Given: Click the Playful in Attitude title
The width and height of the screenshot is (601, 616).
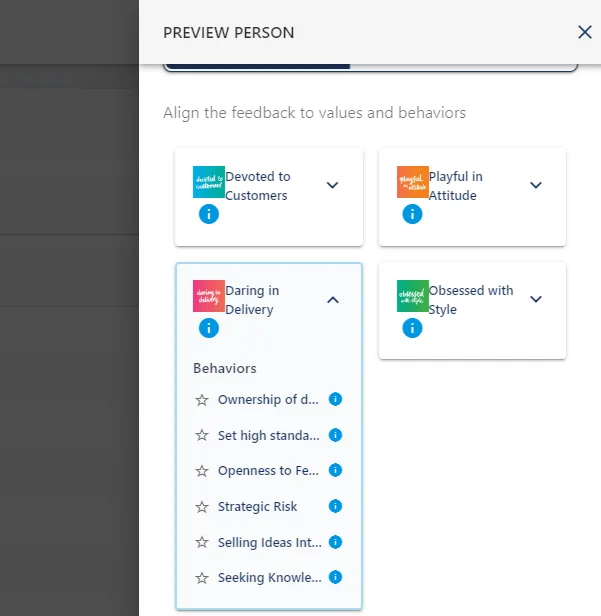Looking at the screenshot, I should [x=456, y=186].
